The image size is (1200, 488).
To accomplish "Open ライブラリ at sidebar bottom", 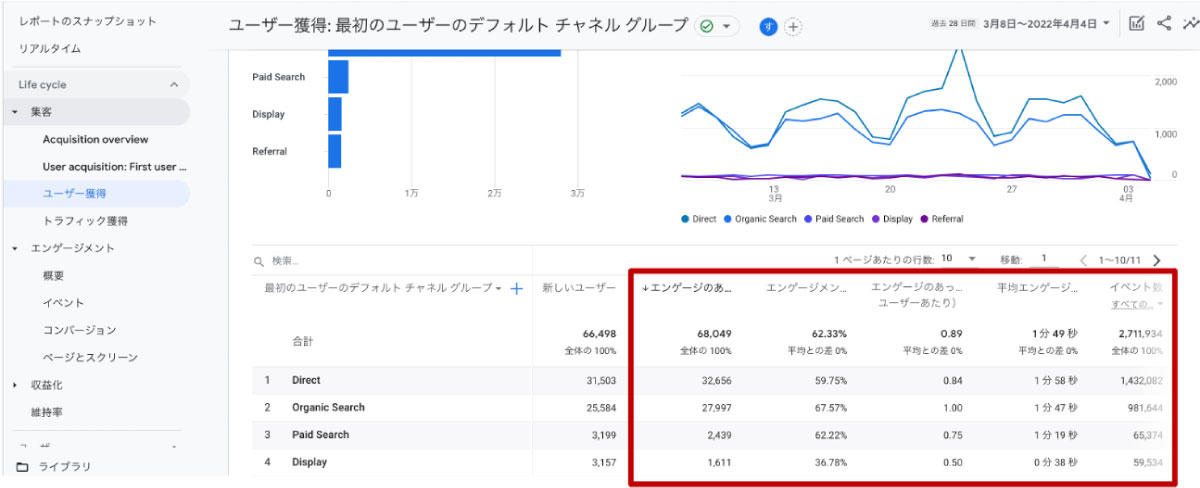I will 64,466.
